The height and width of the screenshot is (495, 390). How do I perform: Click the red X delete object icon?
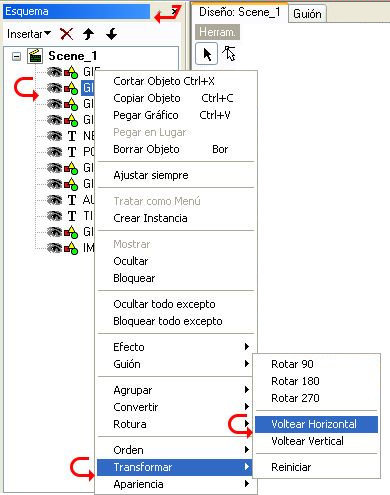point(66,34)
